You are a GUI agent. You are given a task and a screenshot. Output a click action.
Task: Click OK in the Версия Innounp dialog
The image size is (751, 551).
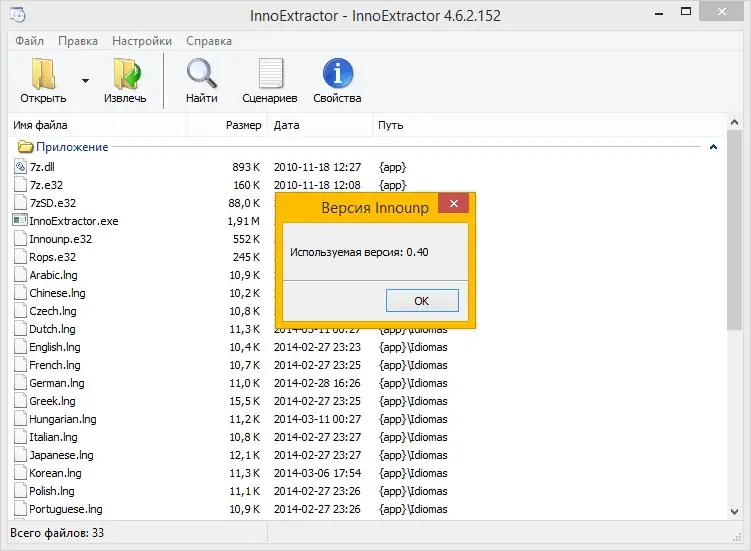tap(422, 300)
